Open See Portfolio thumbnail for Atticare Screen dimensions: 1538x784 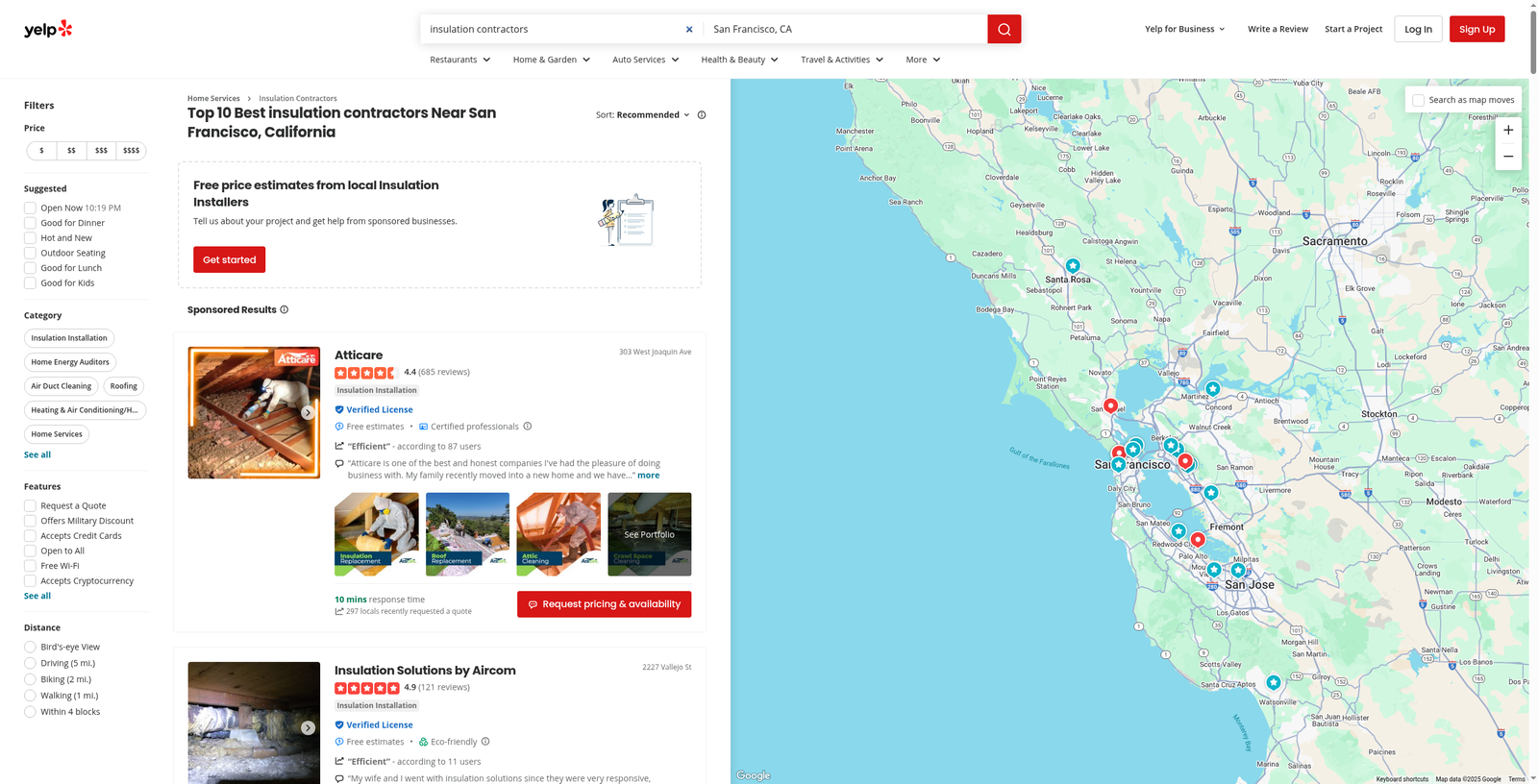pyautogui.click(x=649, y=534)
